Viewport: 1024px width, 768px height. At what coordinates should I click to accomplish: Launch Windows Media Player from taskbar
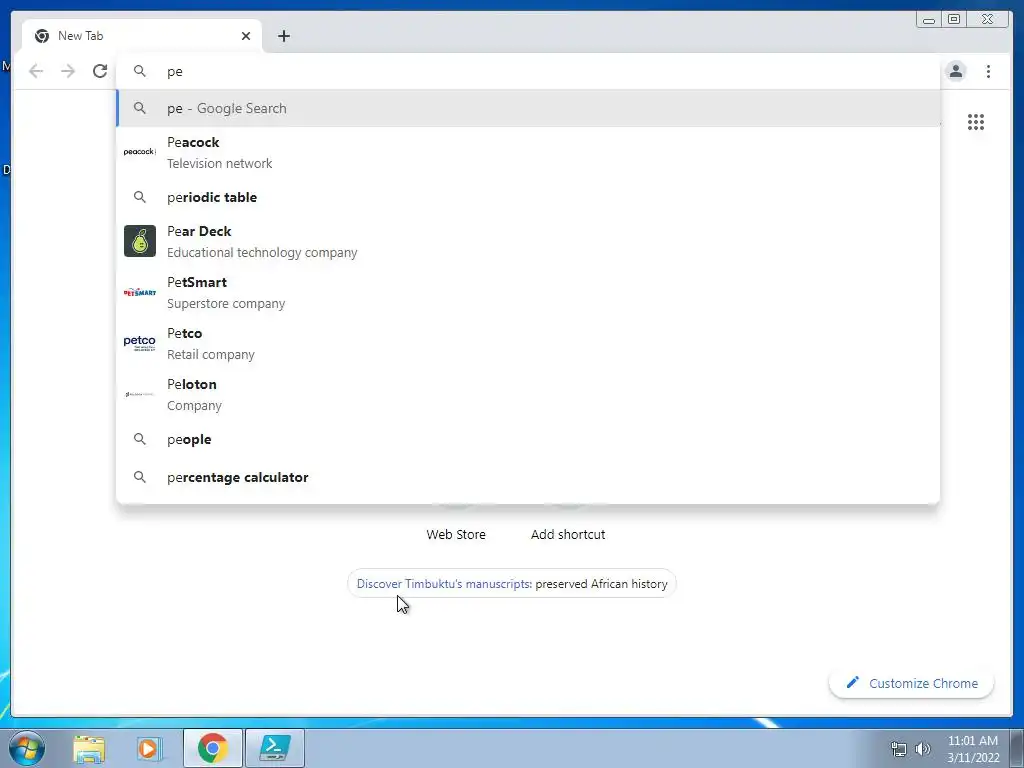[x=148, y=749]
